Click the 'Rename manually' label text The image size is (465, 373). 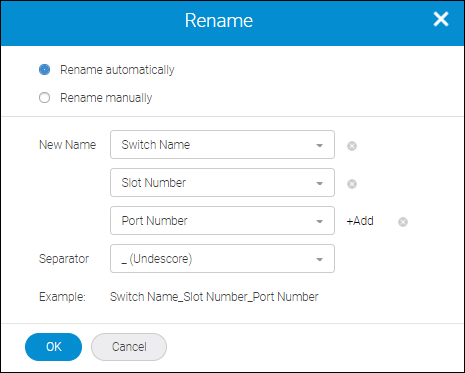[106, 98]
